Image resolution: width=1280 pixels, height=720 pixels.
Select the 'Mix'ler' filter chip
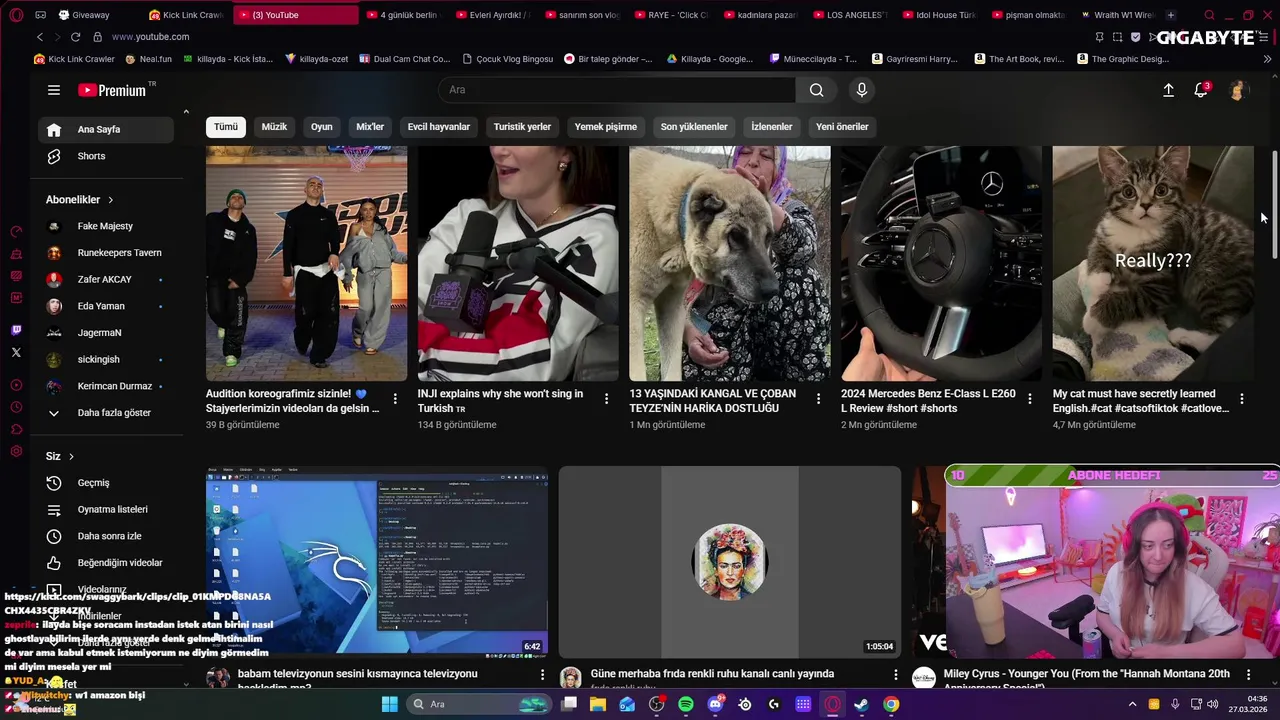coord(370,127)
